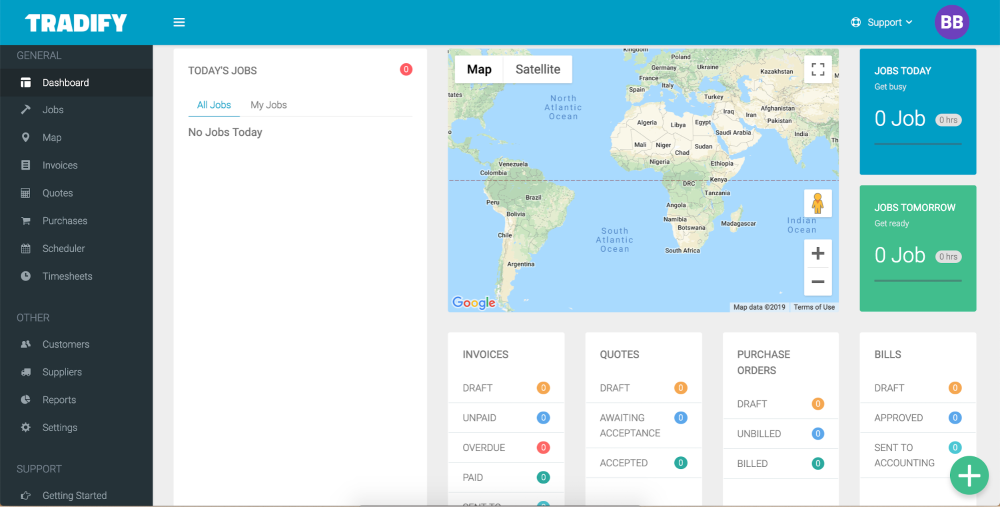Screen dimensions: 1000x507
Task: Open Unbilled purchase orders row
Action: [x=781, y=434]
